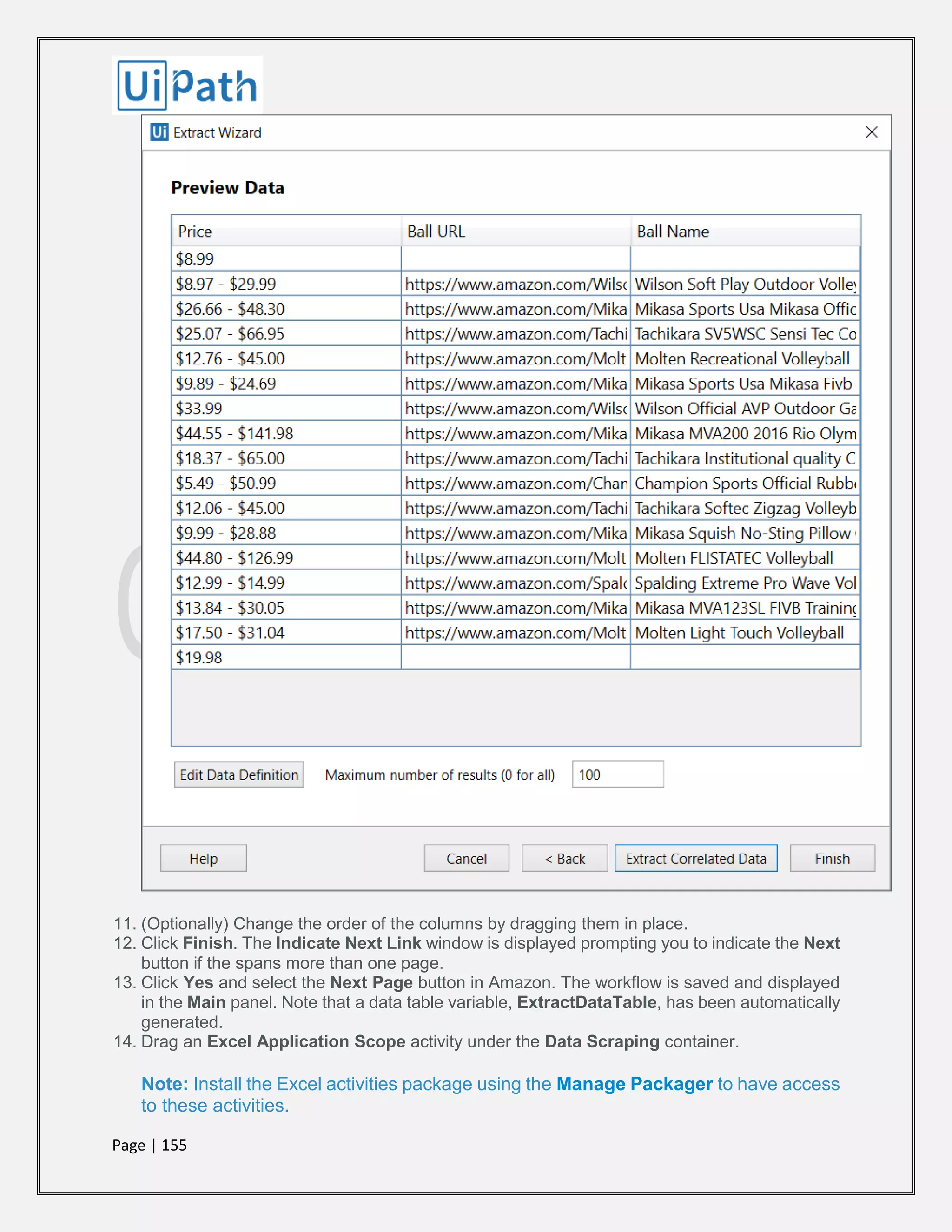952x1232 pixels.
Task: Click the Maximum number of results label
Action: point(440,775)
